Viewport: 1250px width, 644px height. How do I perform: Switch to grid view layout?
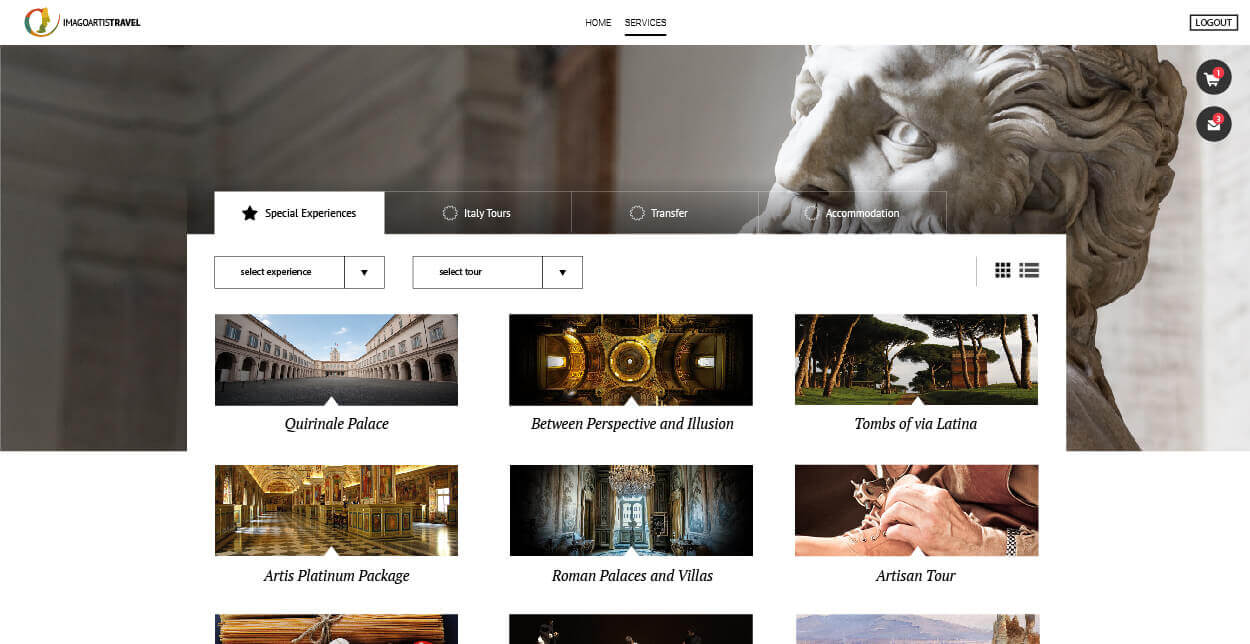pos(1002,270)
